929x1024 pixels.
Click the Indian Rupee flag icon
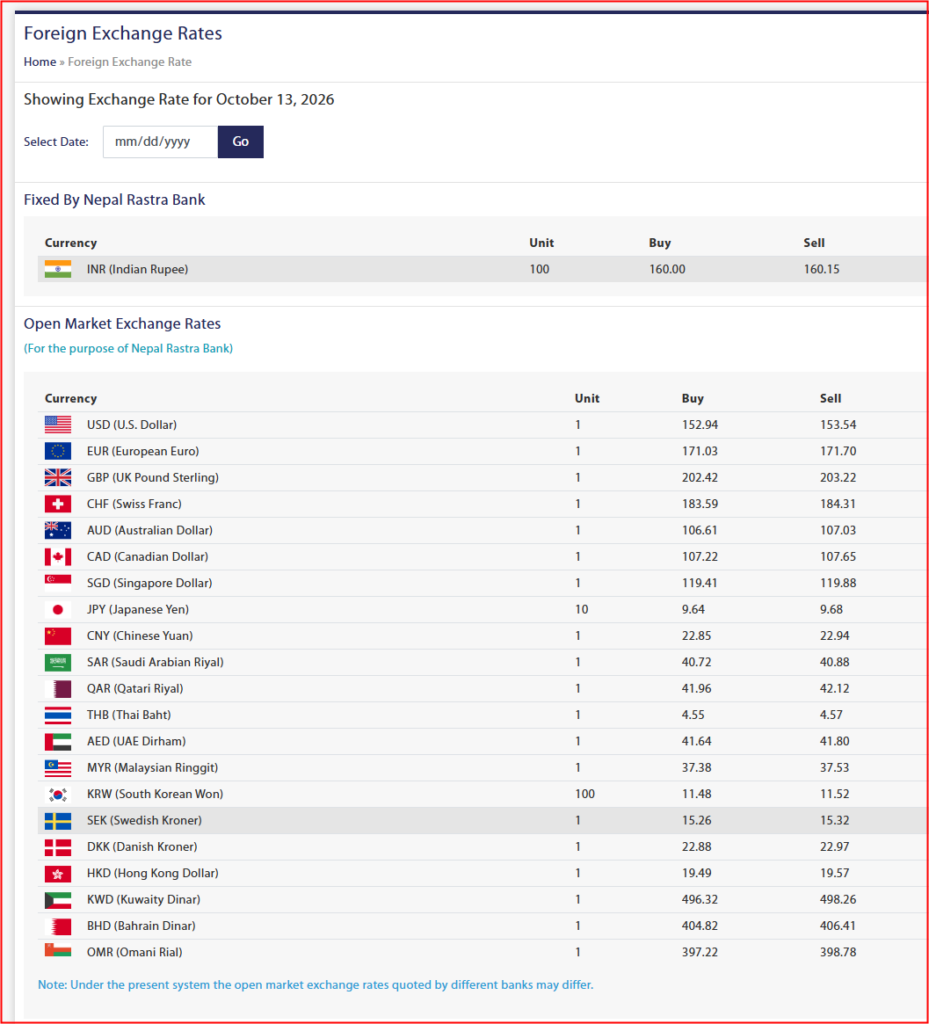(x=57, y=269)
